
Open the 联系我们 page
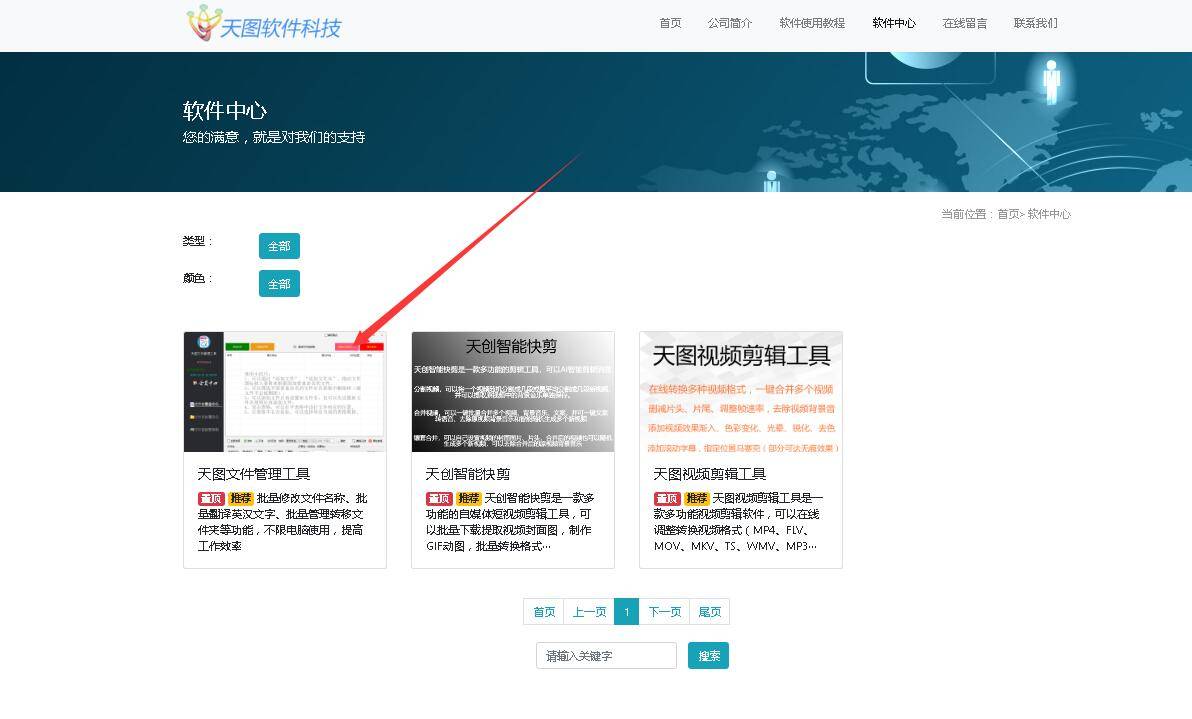click(x=1035, y=23)
